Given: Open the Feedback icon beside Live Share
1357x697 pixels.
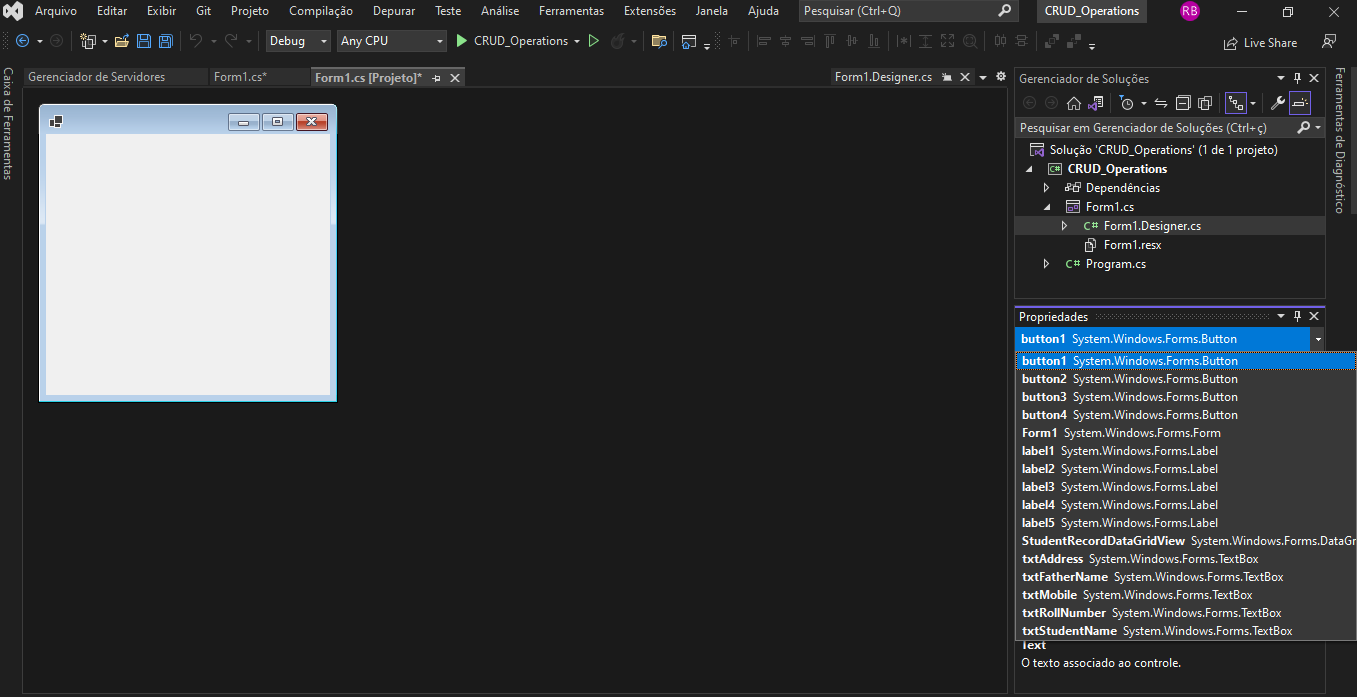Looking at the screenshot, I should [x=1329, y=42].
